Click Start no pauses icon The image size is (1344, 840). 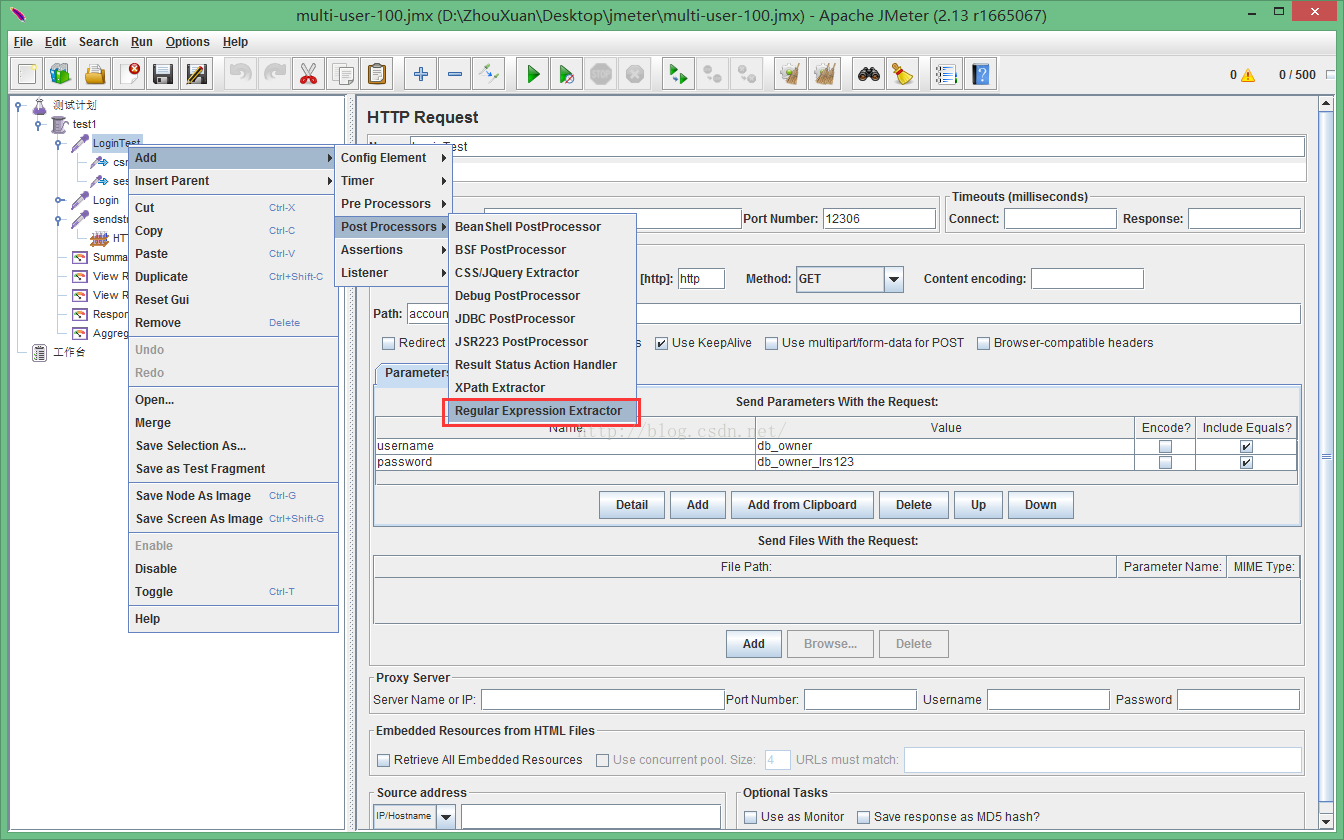[567, 74]
